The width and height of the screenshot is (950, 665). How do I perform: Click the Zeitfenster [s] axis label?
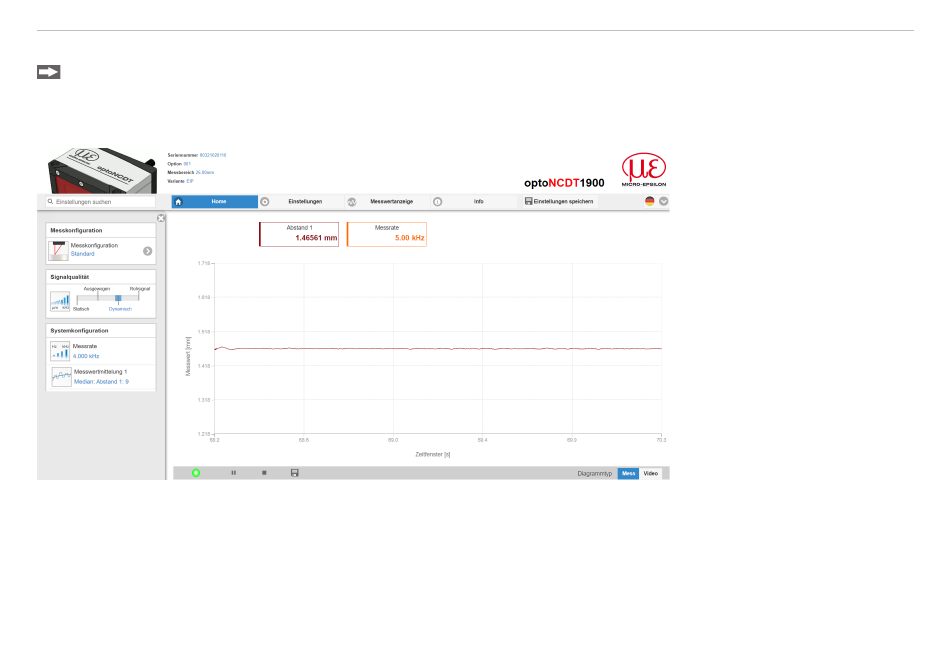click(433, 454)
